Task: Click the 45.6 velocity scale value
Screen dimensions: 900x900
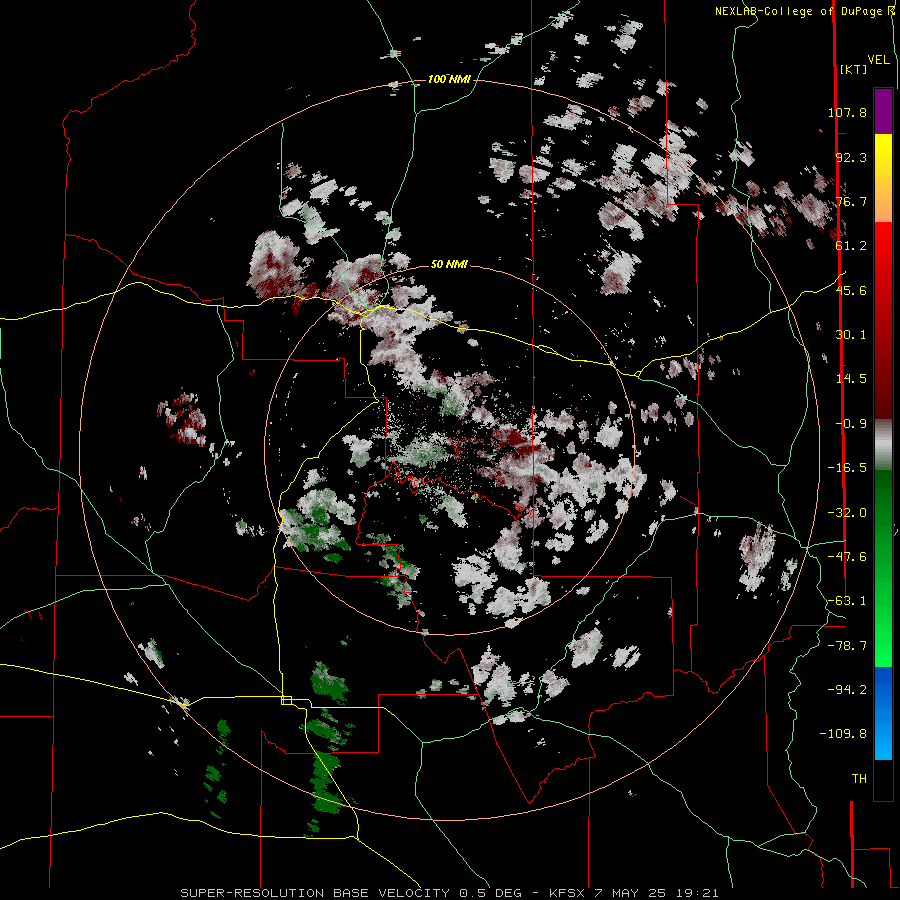Action: [851, 290]
